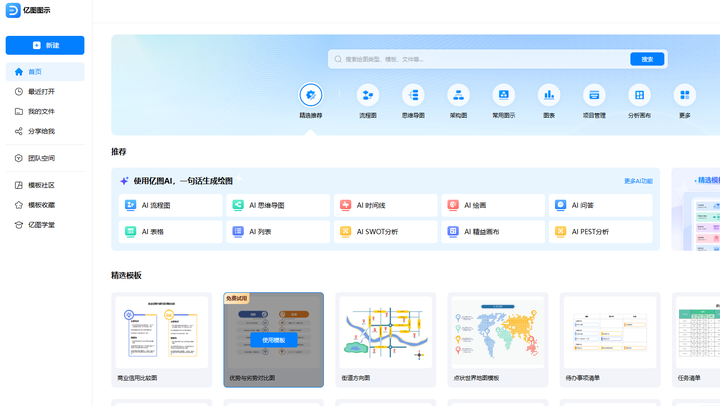This screenshot has height=406, width=720.
Task: Click the 免费试用 badge on template
Action: 236,298
